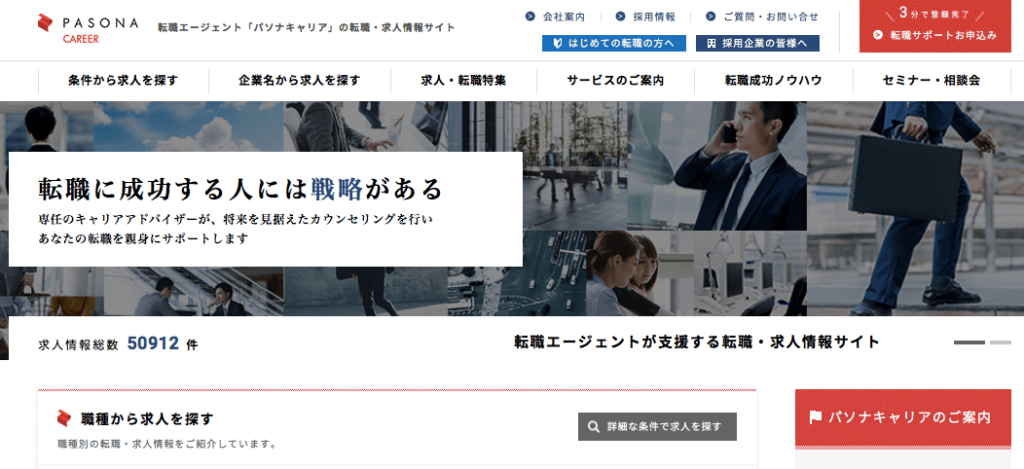This screenshot has height=469, width=1024.
Task: Click the はじめての転職の方へ button
Action: pos(614,43)
